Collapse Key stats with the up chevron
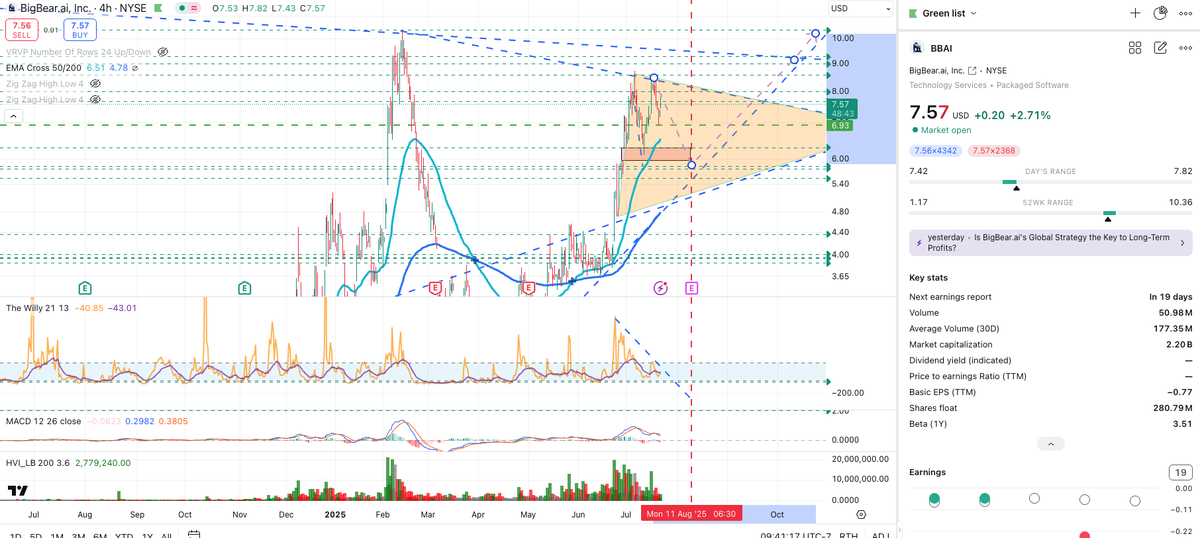 click(x=1049, y=443)
